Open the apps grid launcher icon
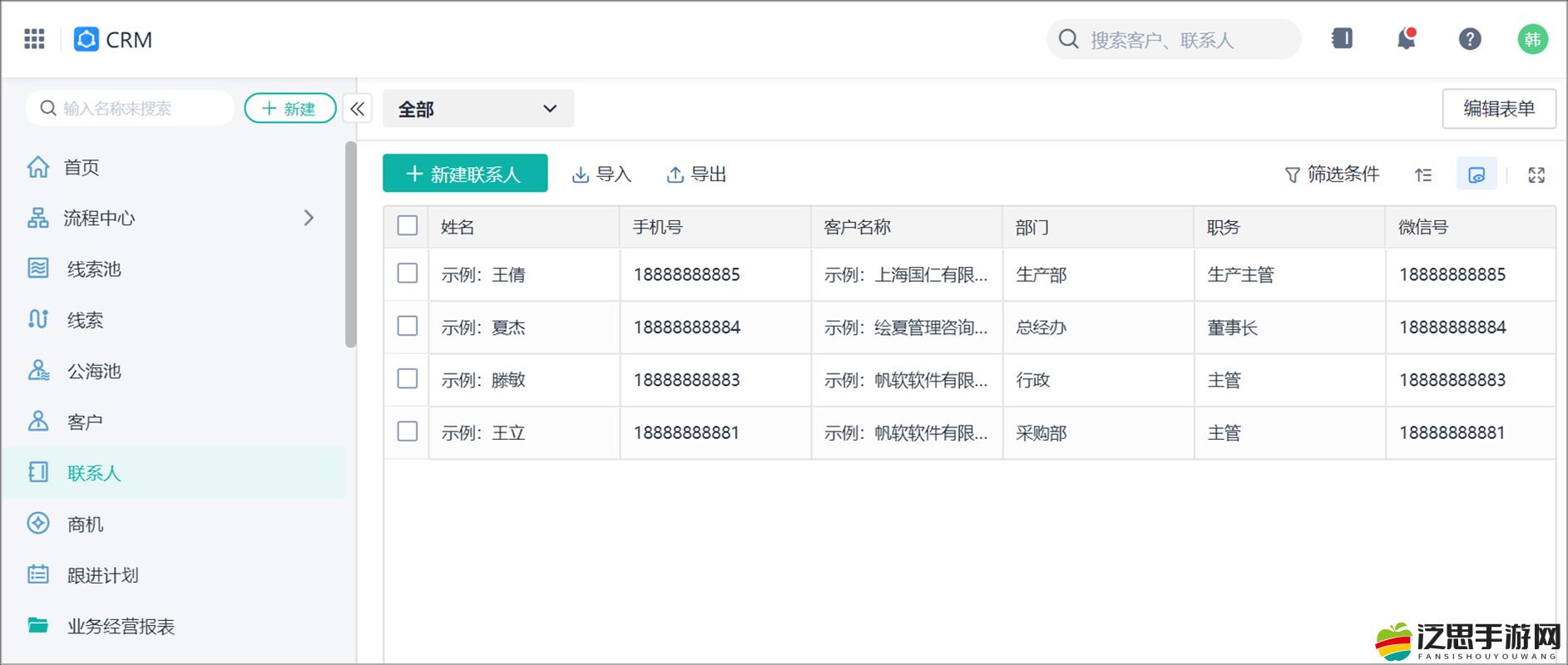The image size is (1568, 665). pyautogui.click(x=34, y=39)
